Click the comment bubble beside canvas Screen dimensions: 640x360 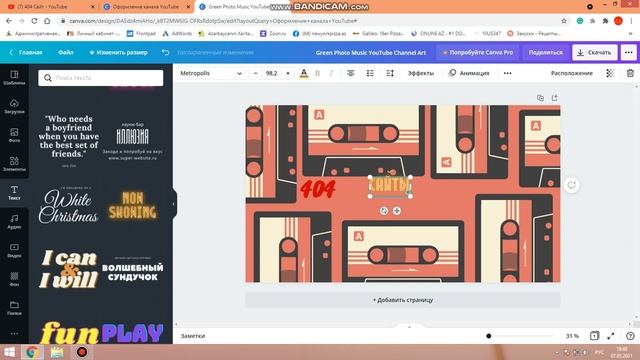click(571, 185)
